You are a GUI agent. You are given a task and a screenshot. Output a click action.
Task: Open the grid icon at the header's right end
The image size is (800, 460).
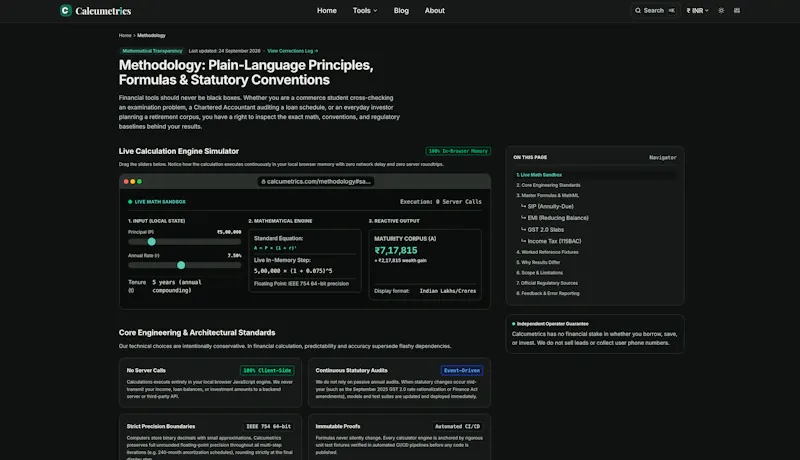(x=737, y=10)
